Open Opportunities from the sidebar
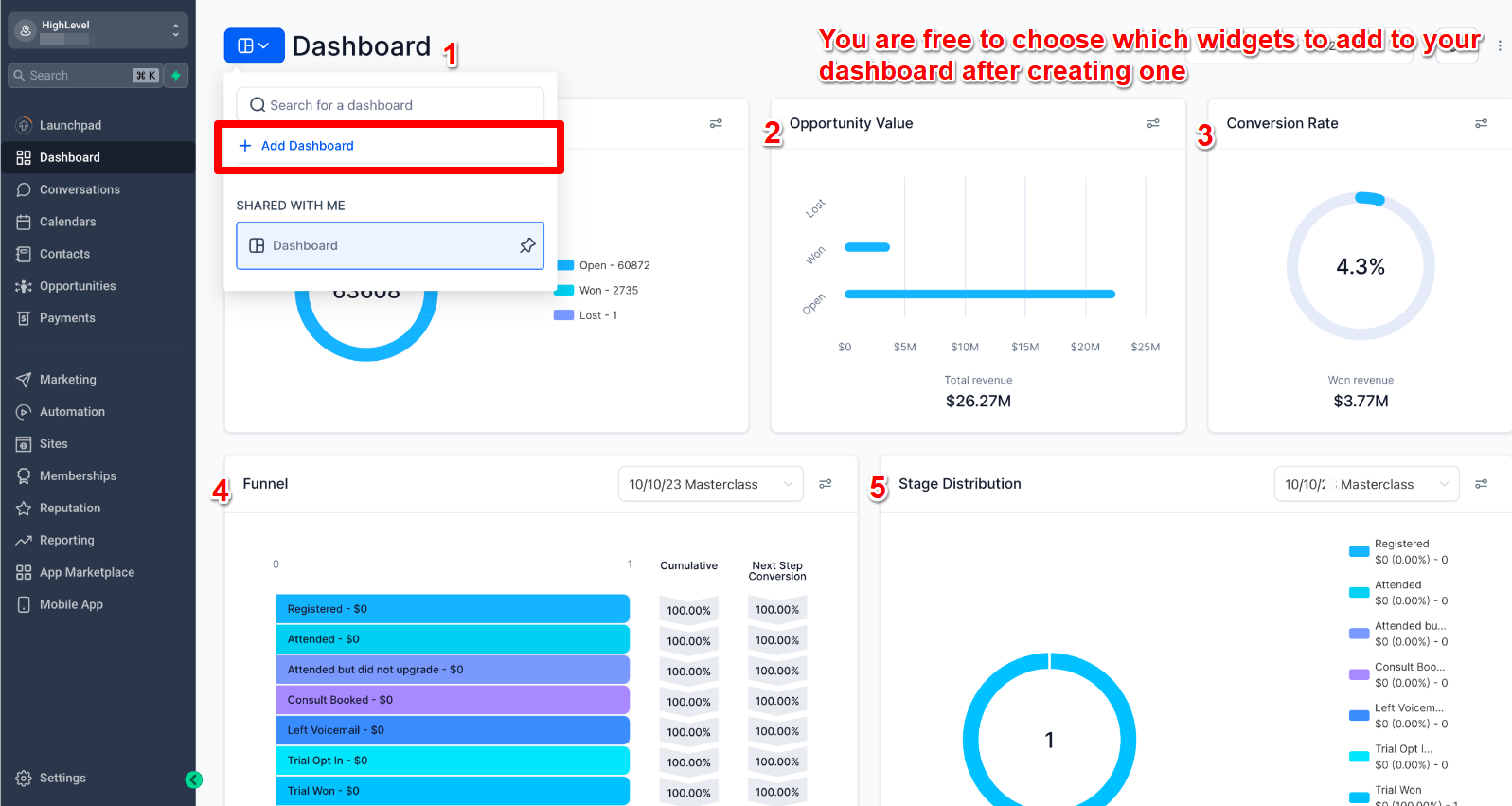Screen dimensions: 1512x806 [x=78, y=286]
